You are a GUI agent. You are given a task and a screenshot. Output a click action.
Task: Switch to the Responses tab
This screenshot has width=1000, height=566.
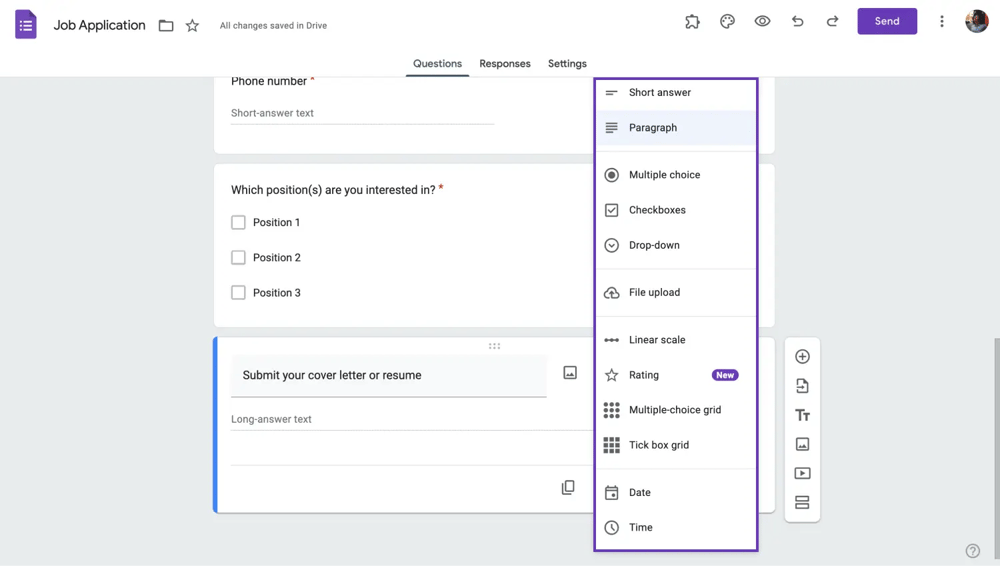[505, 64]
